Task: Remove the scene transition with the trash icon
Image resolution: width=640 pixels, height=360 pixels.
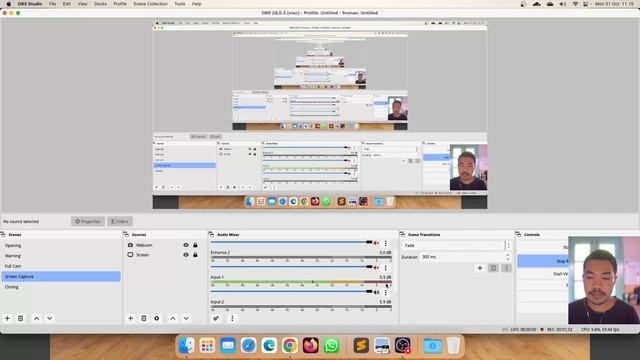Action: click(x=493, y=268)
